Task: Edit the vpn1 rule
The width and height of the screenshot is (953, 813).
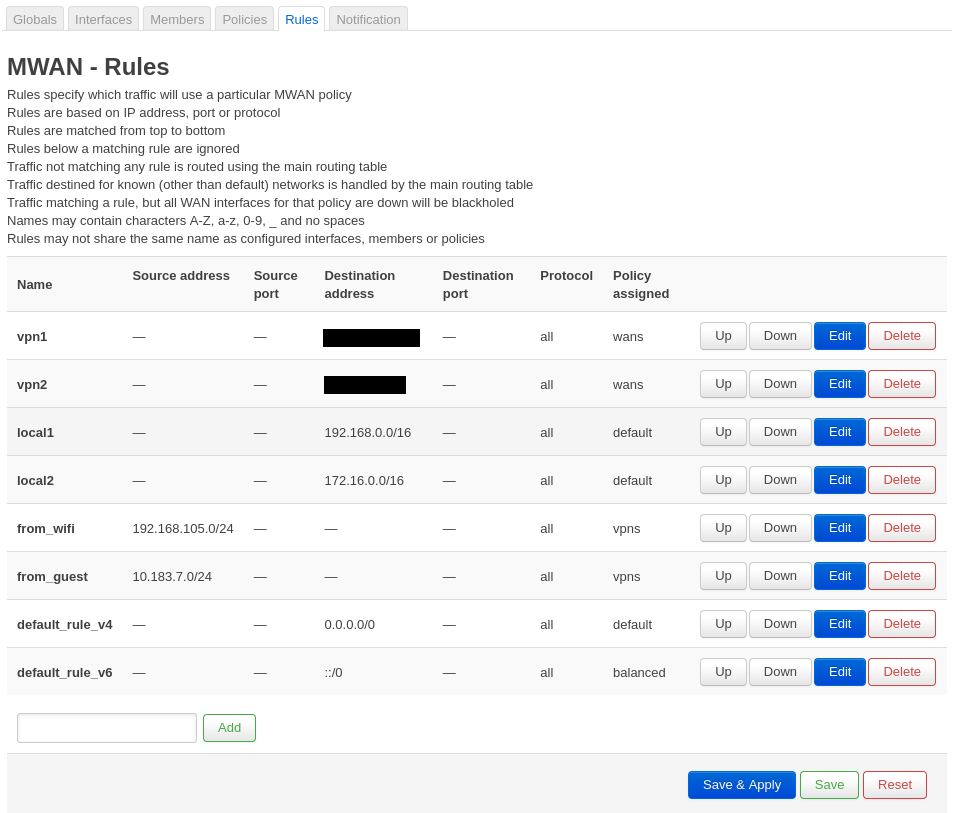Action: (x=839, y=336)
